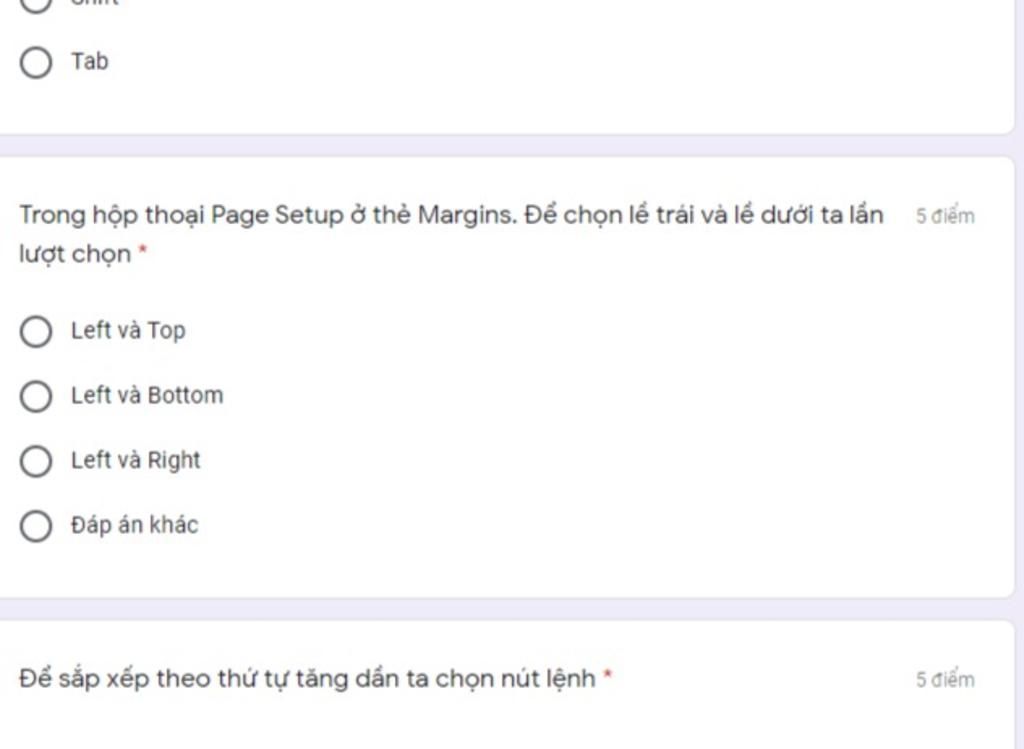This screenshot has height=749, width=1024.
Task: Click the red asterisk after "lượt chọn"
Action: [142, 253]
